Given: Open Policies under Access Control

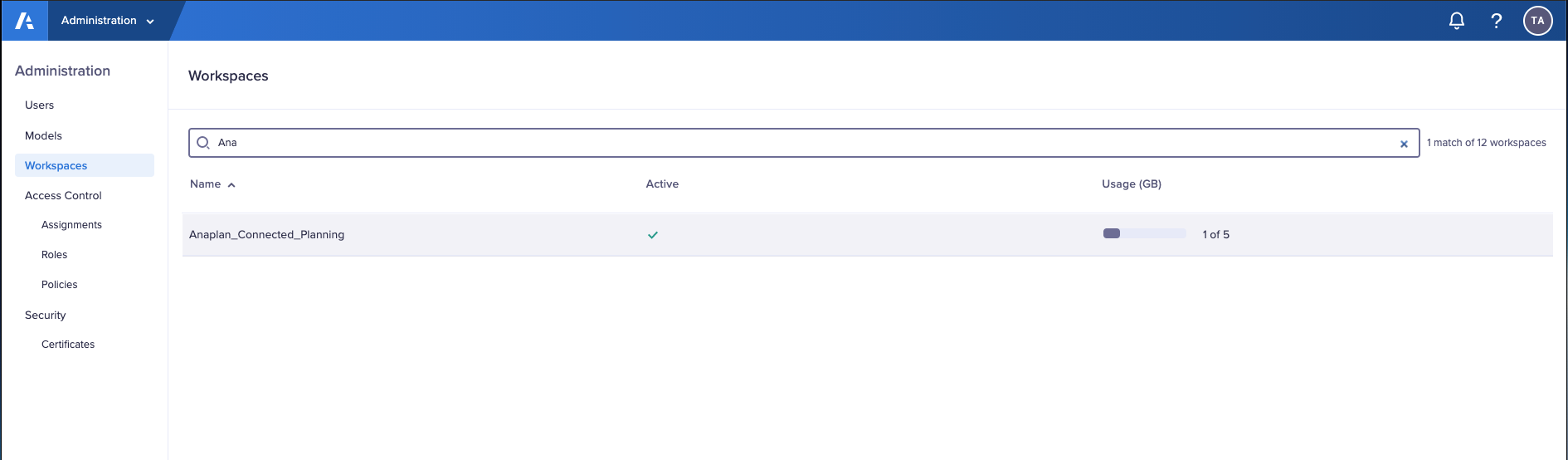Looking at the screenshot, I should (x=59, y=285).
